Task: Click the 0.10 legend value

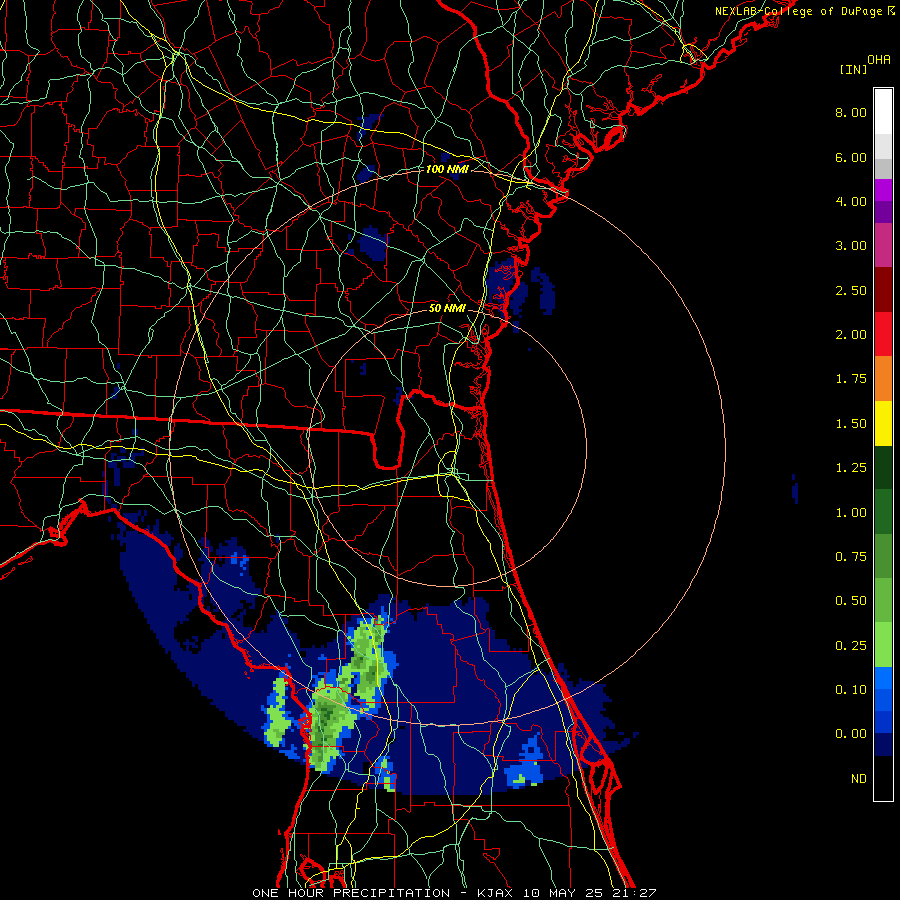Action: [851, 690]
